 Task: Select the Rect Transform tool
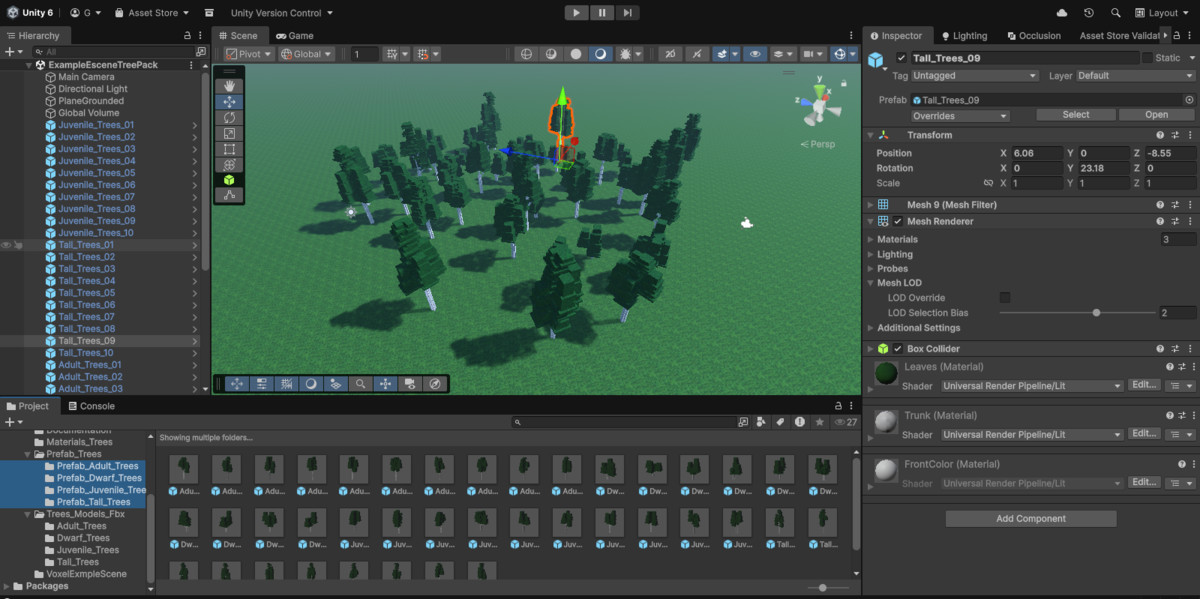tap(229, 149)
